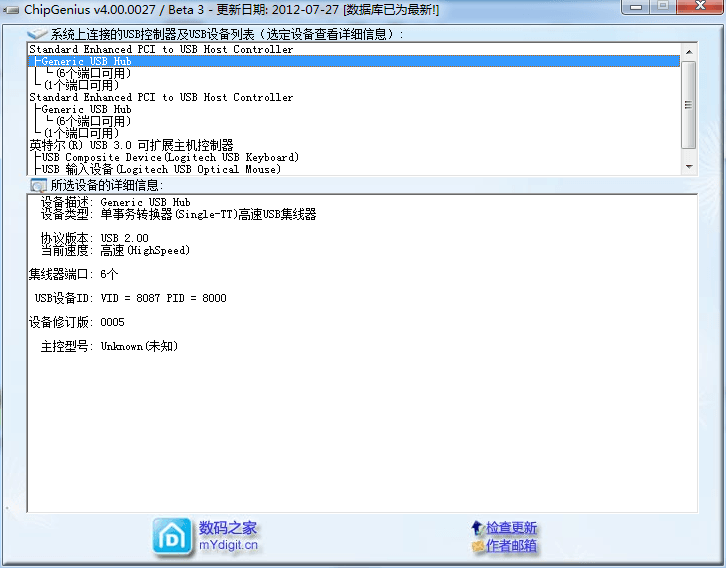This screenshot has width=726, height=568.
Task: Minimize the ChipGenius window
Action: click(x=634, y=8)
